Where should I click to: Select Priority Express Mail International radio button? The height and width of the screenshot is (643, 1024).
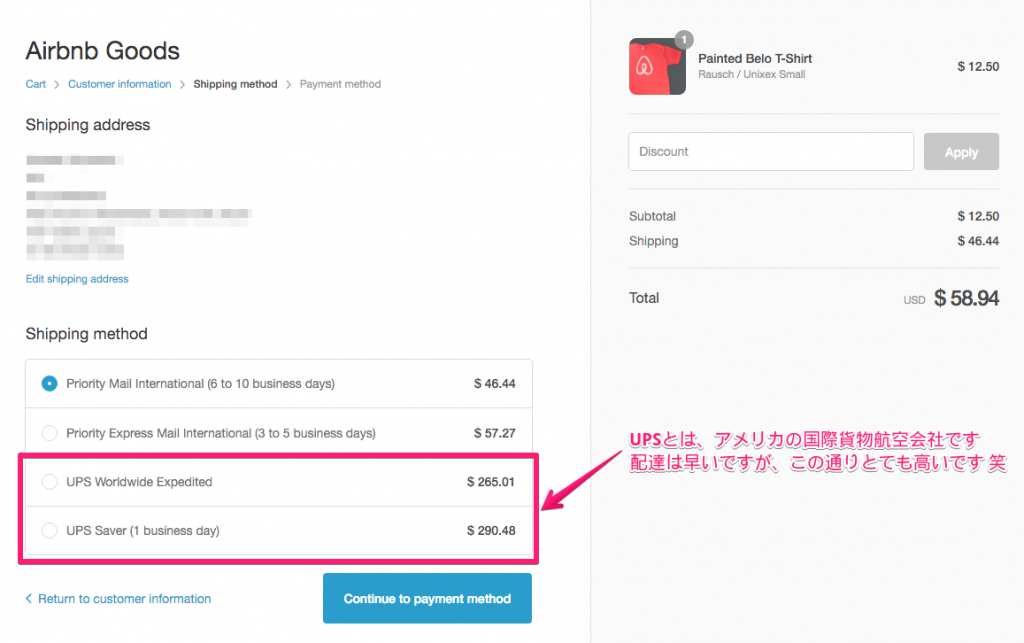click(x=49, y=433)
